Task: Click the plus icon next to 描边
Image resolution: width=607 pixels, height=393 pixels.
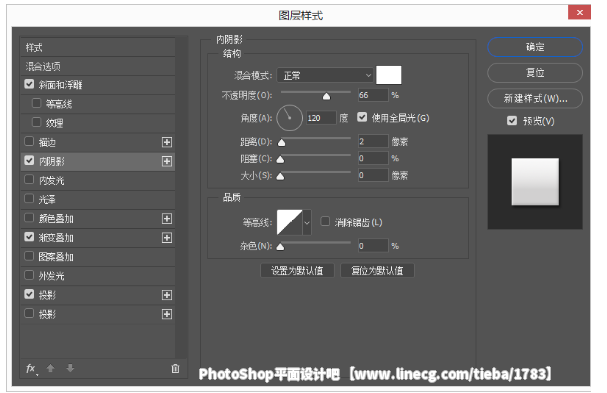Action: (x=167, y=142)
